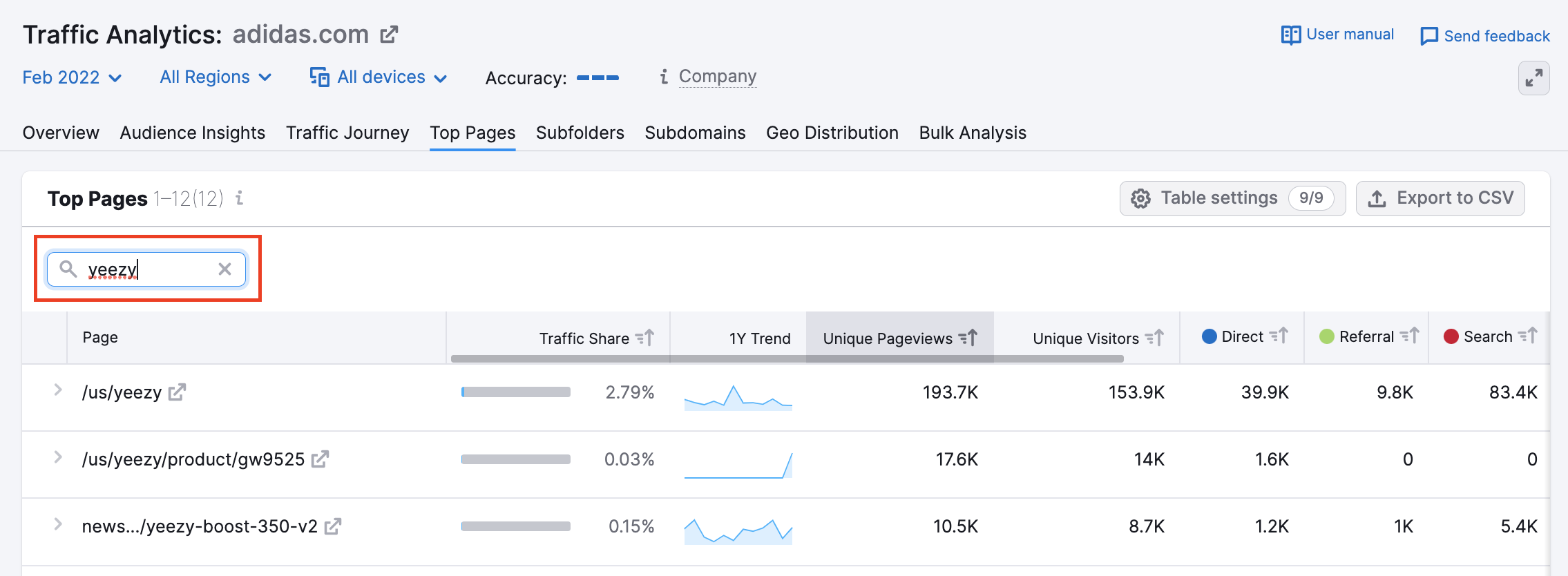Click the gw9525 traffic share bar
This screenshot has width=1568, height=576.
click(x=516, y=459)
